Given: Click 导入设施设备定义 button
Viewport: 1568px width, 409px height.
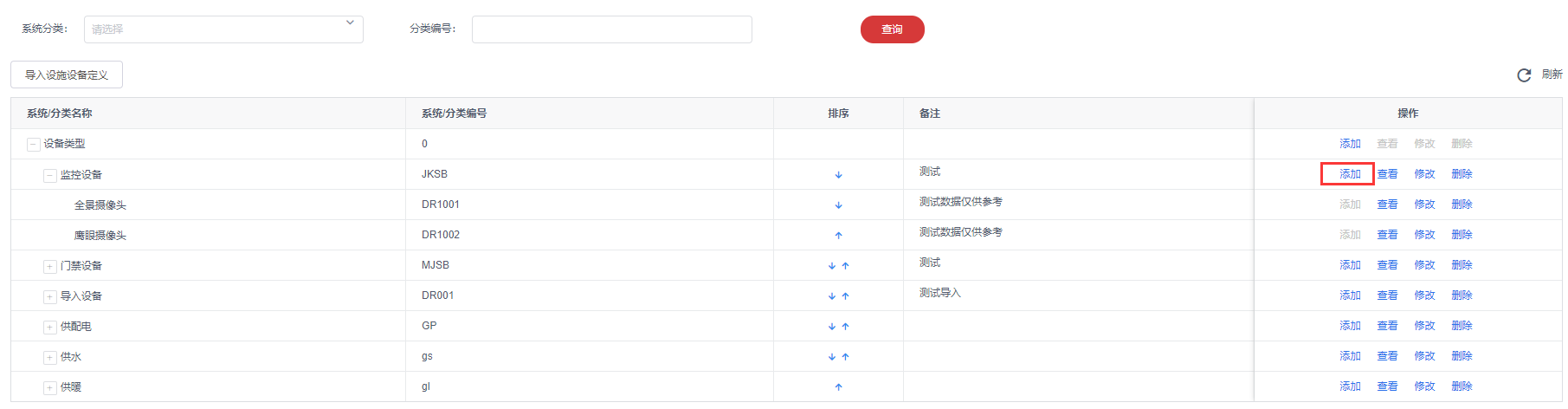Looking at the screenshot, I should coord(67,75).
